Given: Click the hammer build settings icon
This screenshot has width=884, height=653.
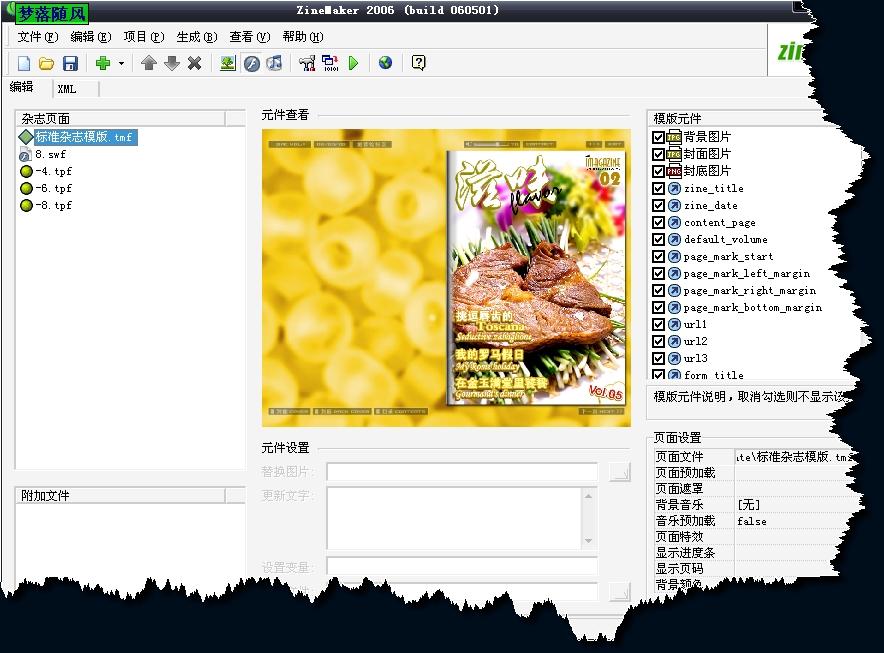Looking at the screenshot, I should pos(307,63).
